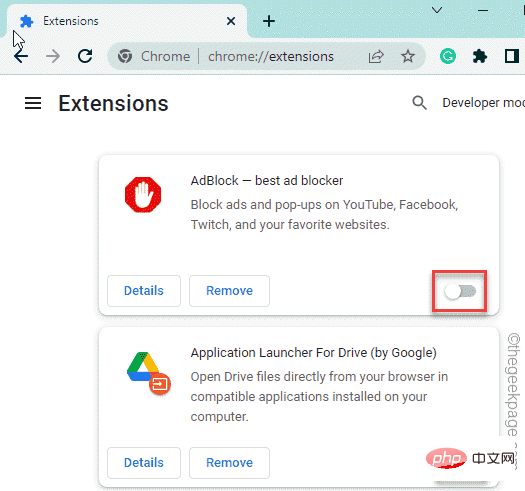The image size is (525, 491).
Task: Open Details for Application Launcher For Drive
Action: pos(144,463)
